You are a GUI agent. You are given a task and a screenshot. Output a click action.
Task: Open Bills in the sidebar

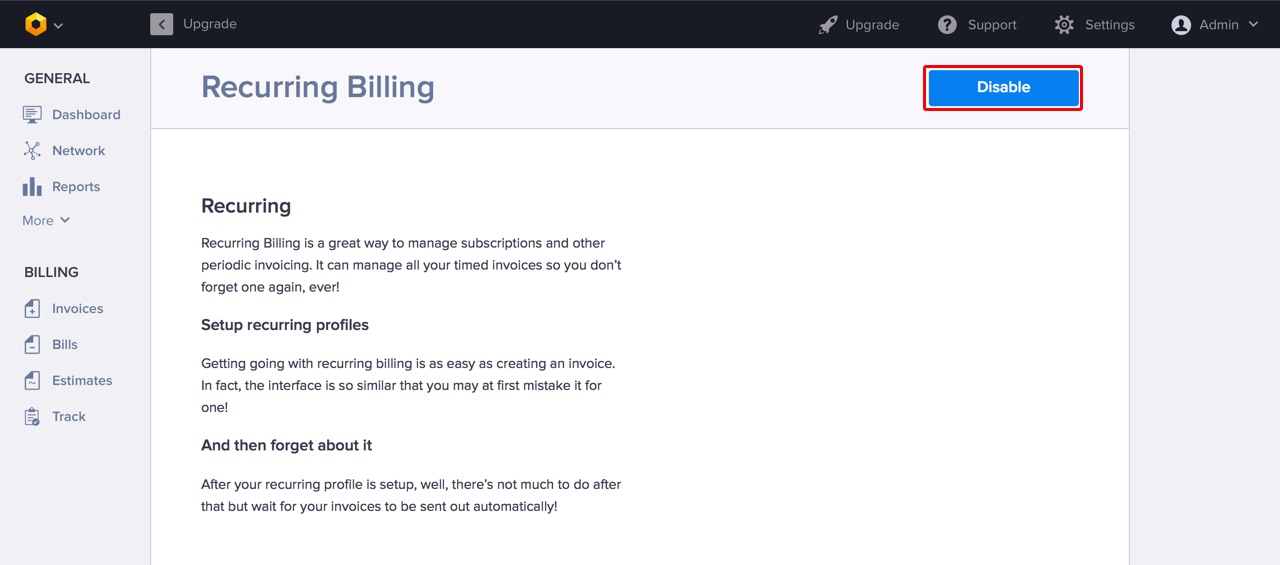coord(65,345)
